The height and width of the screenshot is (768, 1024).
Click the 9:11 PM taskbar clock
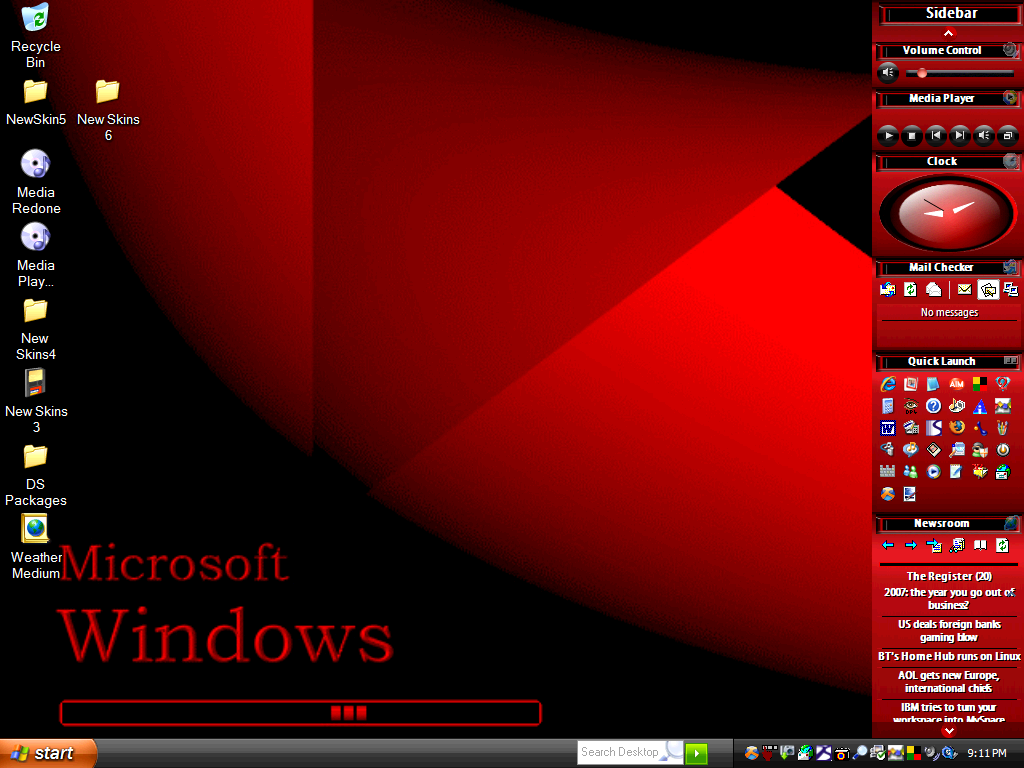pos(986,753)
